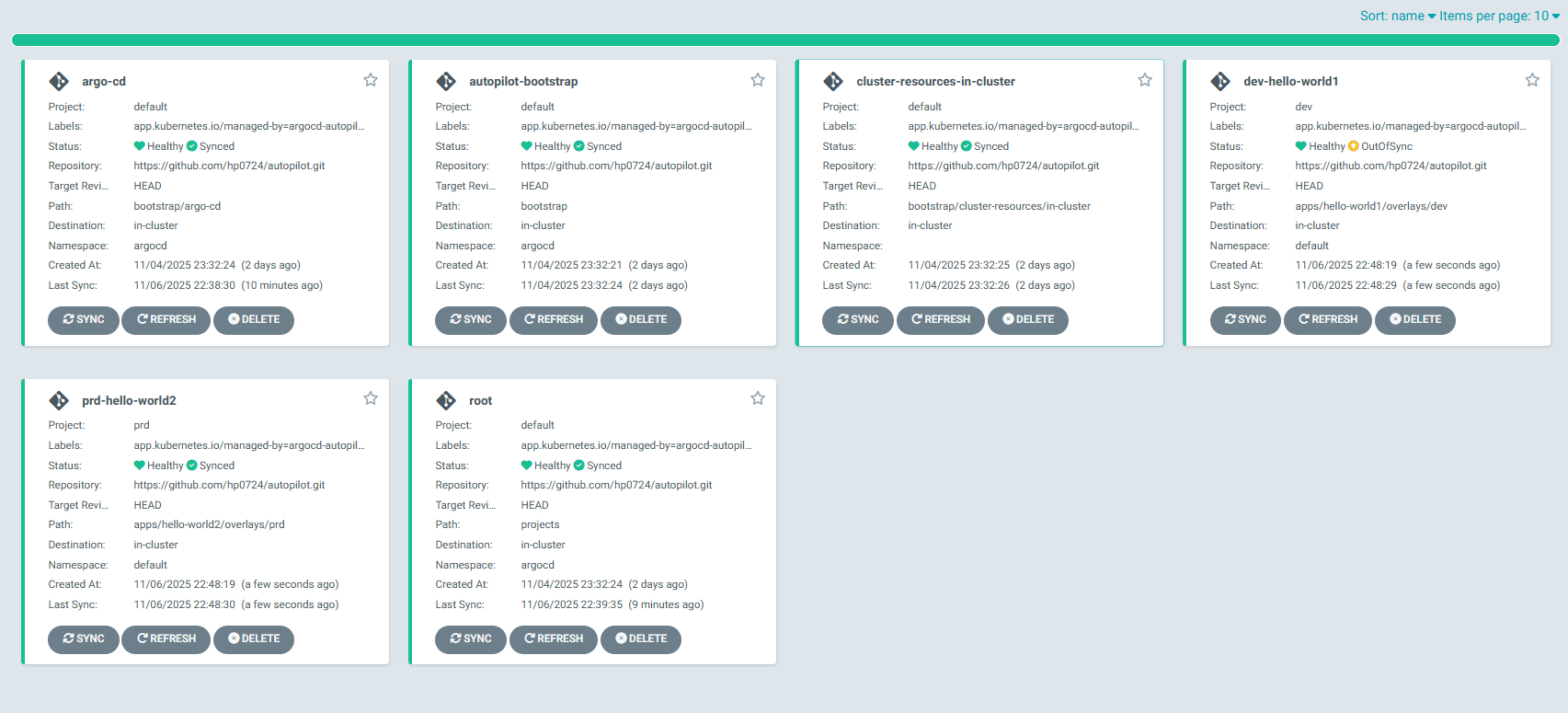This screenshot has height=713, width=1568.
Task: Click the Synced check icon on prd-hello-world2
Action: point(192,466)
